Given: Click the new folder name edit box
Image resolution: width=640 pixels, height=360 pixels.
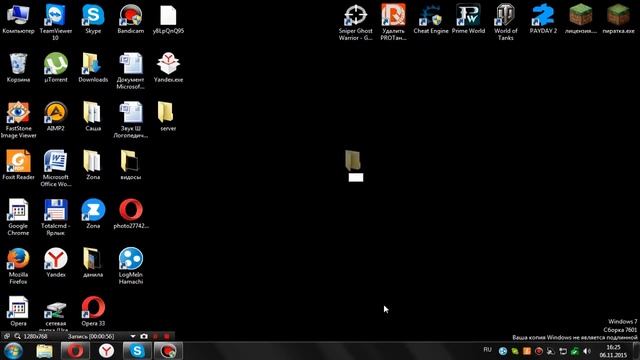Looking at the screenshot, I should [x=356, y=177].
